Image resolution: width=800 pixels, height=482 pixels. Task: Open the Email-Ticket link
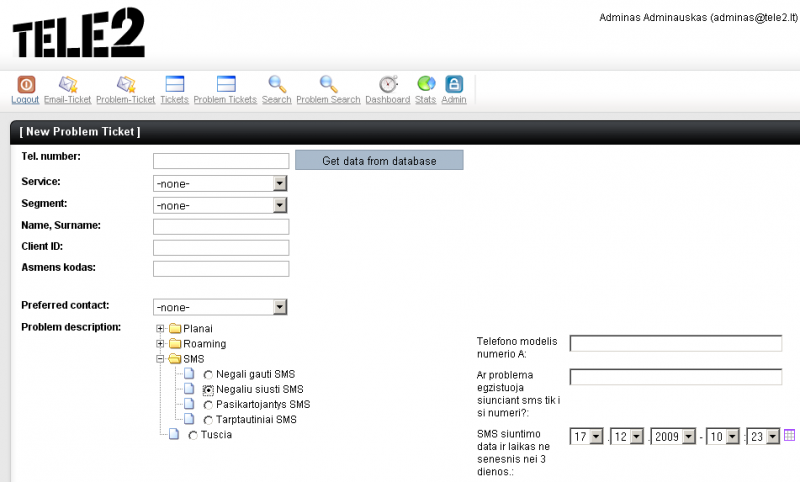tap(67, 99)
